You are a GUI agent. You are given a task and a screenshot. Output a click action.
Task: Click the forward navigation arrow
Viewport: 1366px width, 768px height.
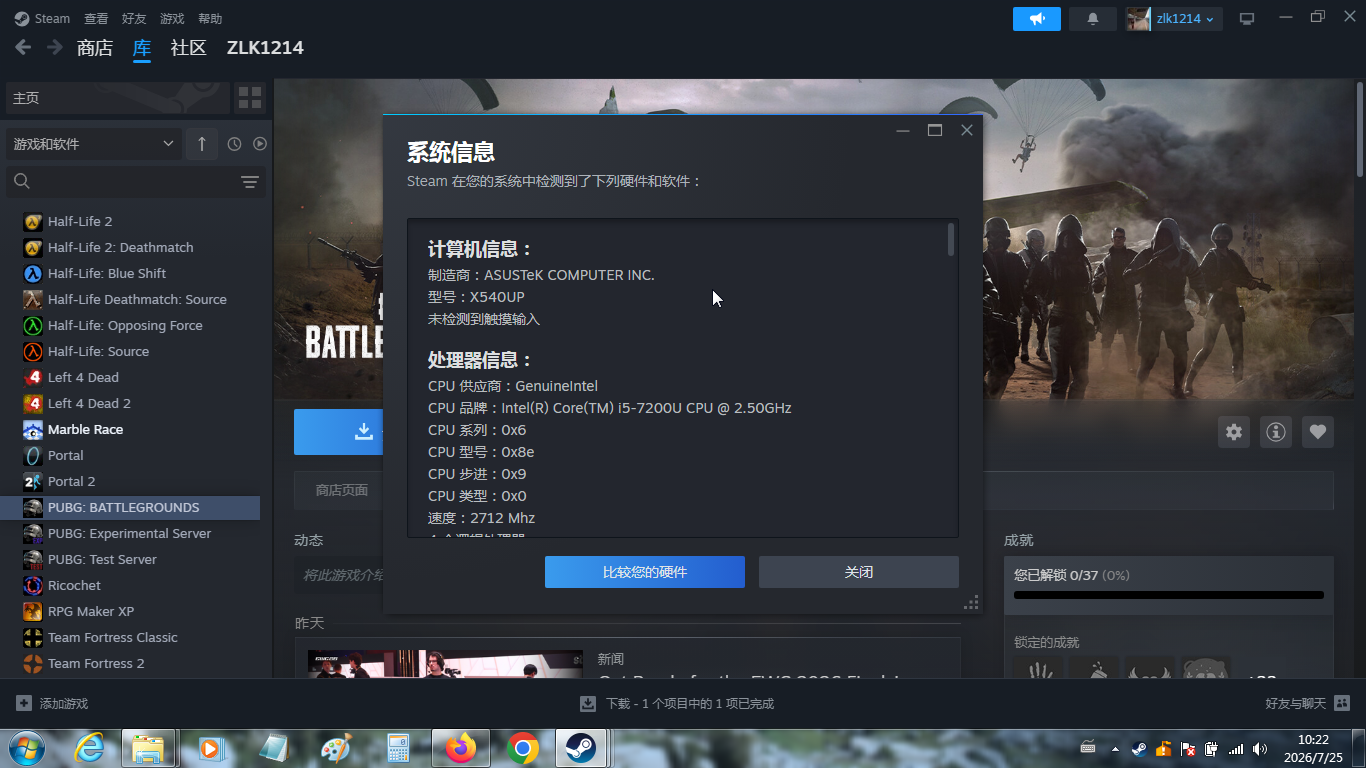(x=54, y=47)
